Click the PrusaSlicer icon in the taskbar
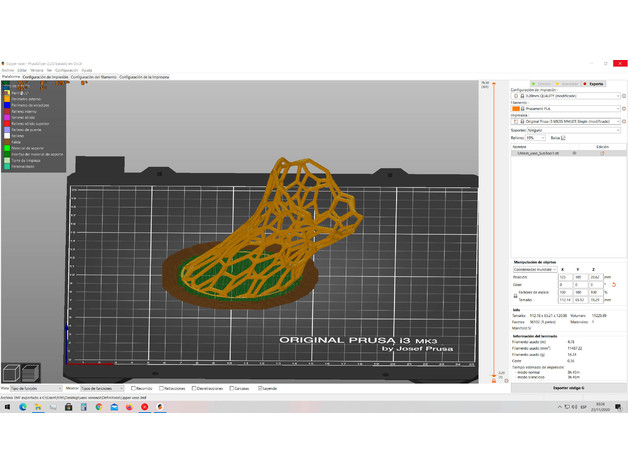Screen dimensions: 628x472 click(160, 406)
